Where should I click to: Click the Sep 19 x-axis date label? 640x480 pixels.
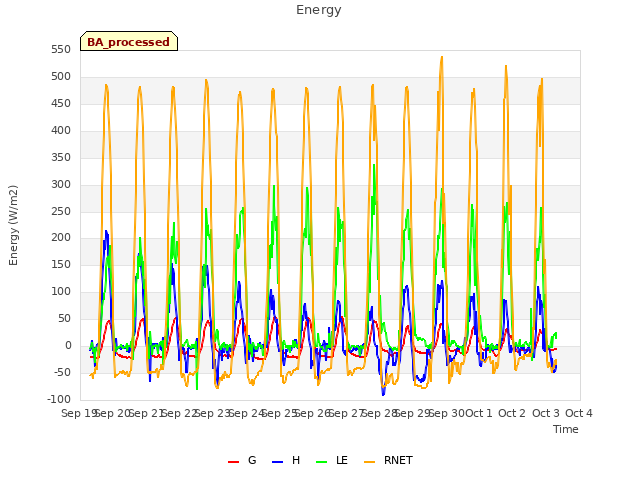point(78,413)
